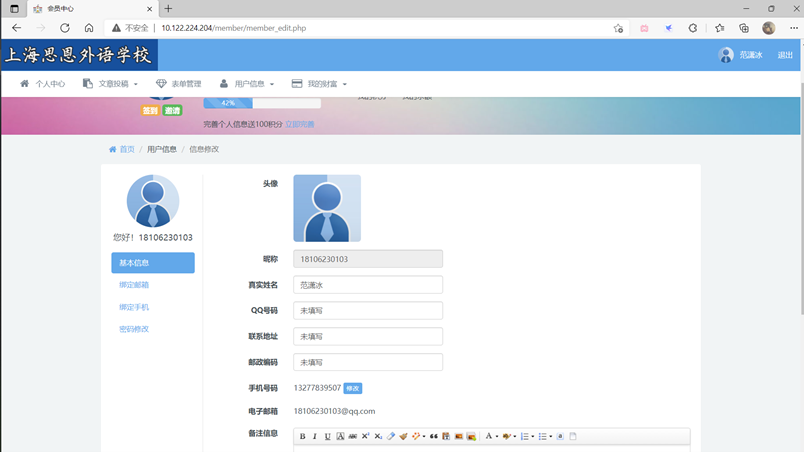Viewport: 804px width, 452px height.
Task: Click the format painter brush icon
Action: click(404, 436)
